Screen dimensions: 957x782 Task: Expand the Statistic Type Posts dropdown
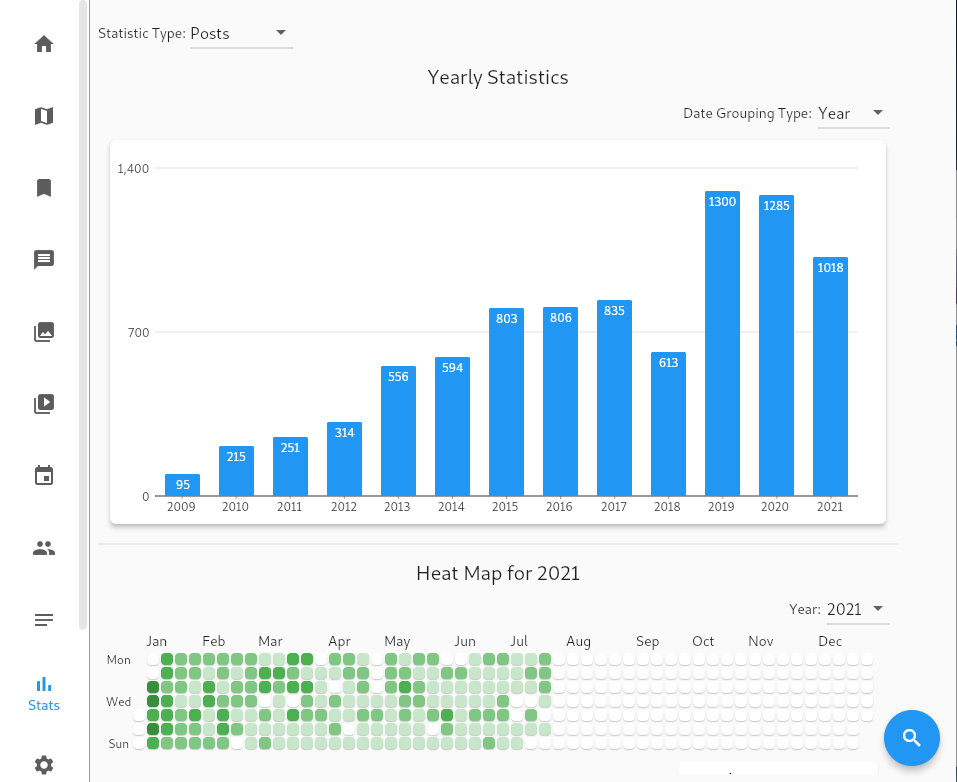point(240,34)
